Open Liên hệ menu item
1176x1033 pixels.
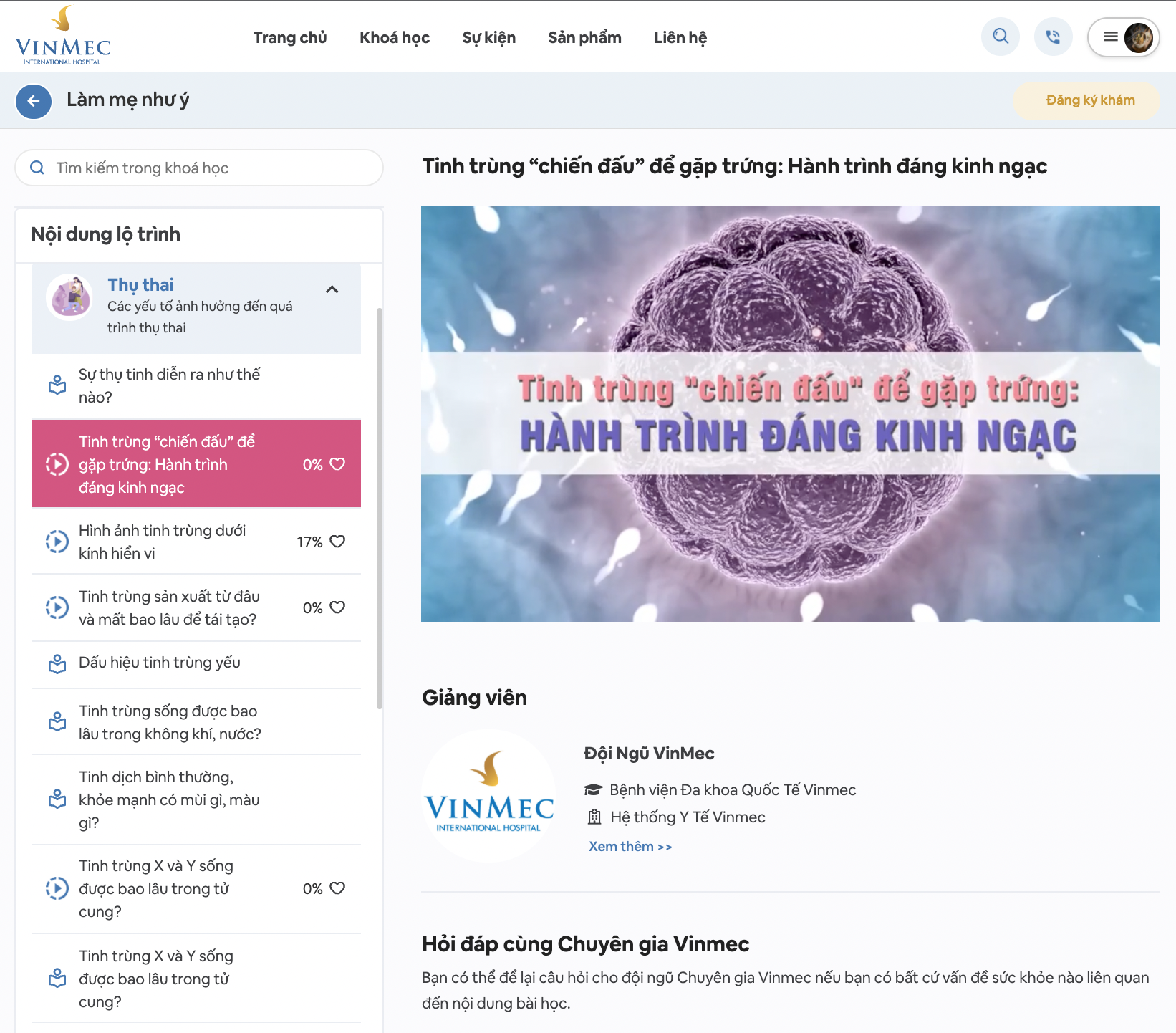[x=680, y=37]
